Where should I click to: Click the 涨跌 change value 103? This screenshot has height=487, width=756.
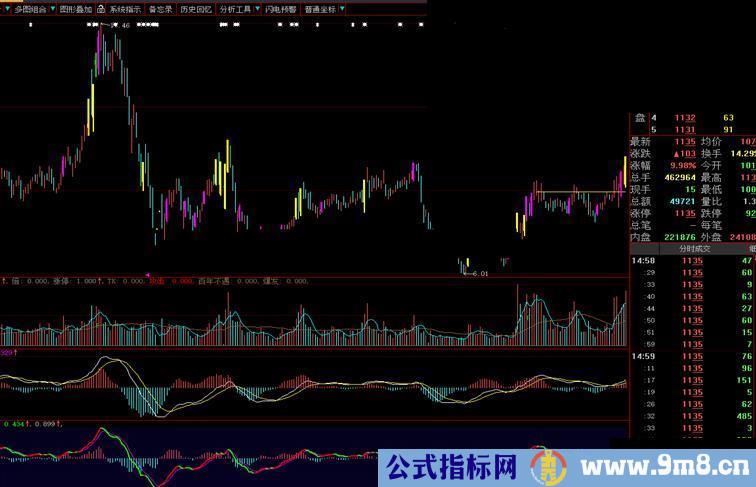(x=685, y=154)
